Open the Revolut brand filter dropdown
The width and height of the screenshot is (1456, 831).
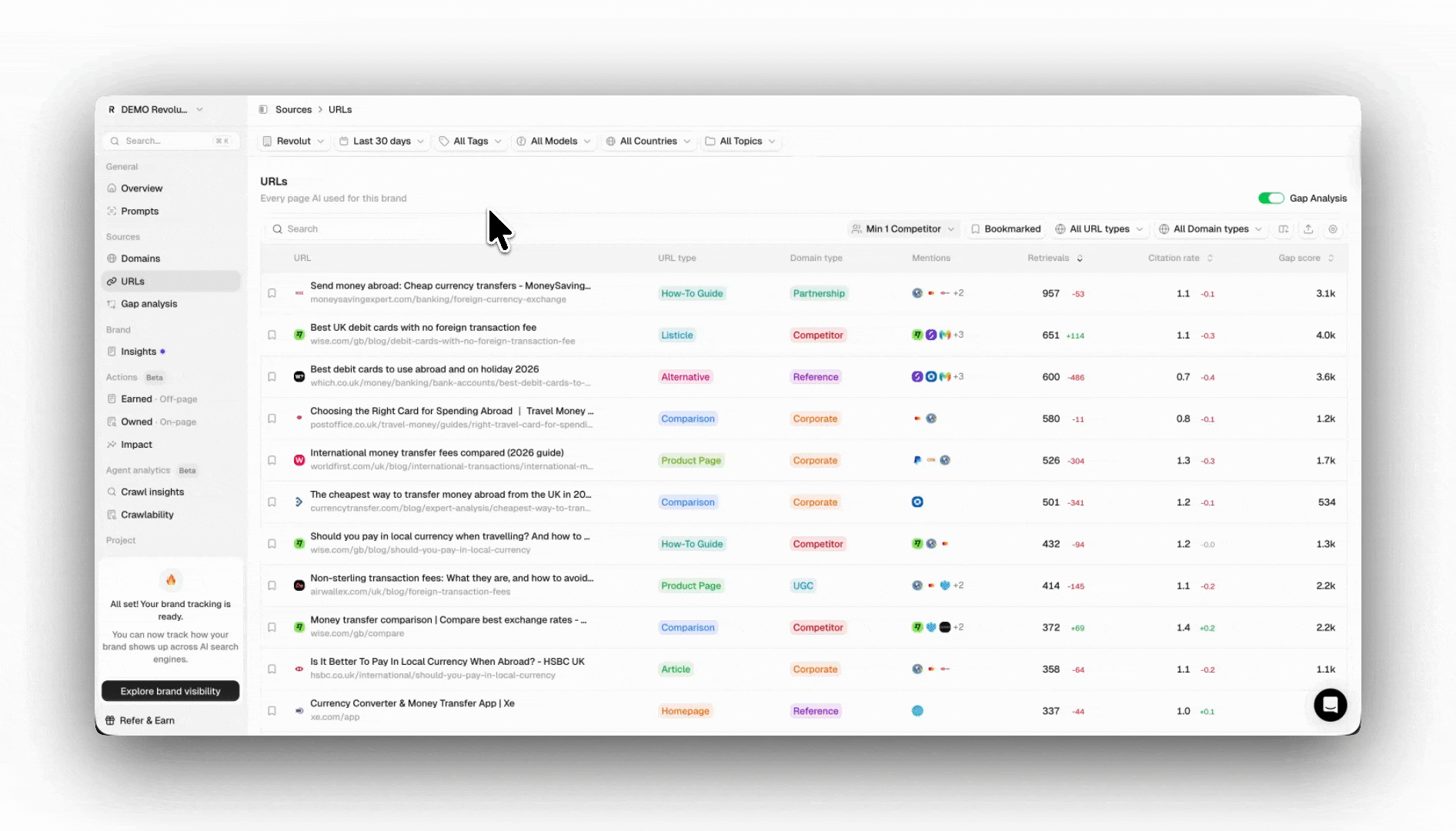point(293,142)
